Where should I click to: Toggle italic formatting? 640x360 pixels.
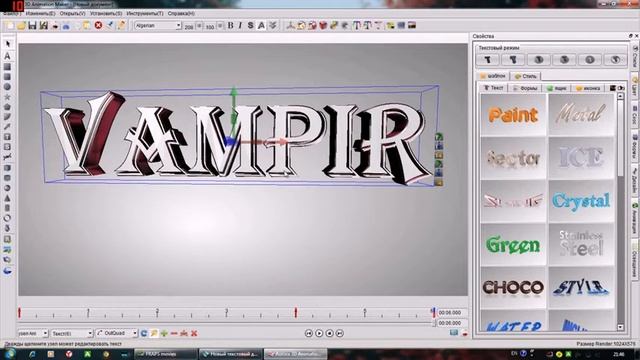(240, 25)
